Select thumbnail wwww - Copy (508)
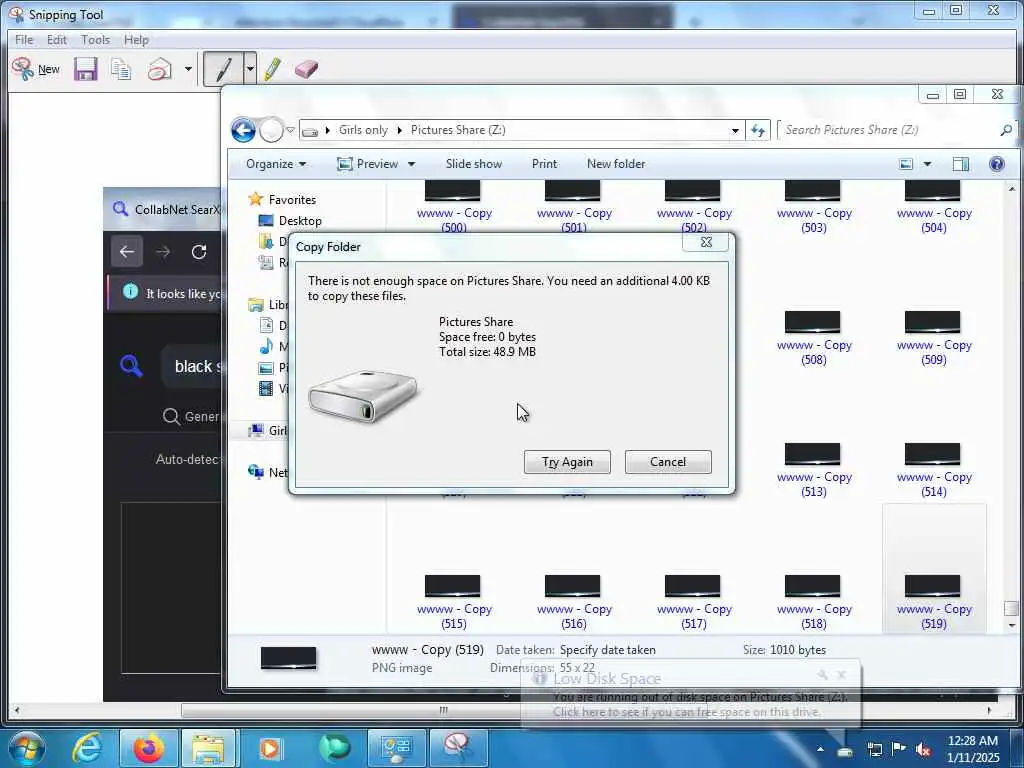Viewport: 1024px width, 768px height. click(814, 338)
